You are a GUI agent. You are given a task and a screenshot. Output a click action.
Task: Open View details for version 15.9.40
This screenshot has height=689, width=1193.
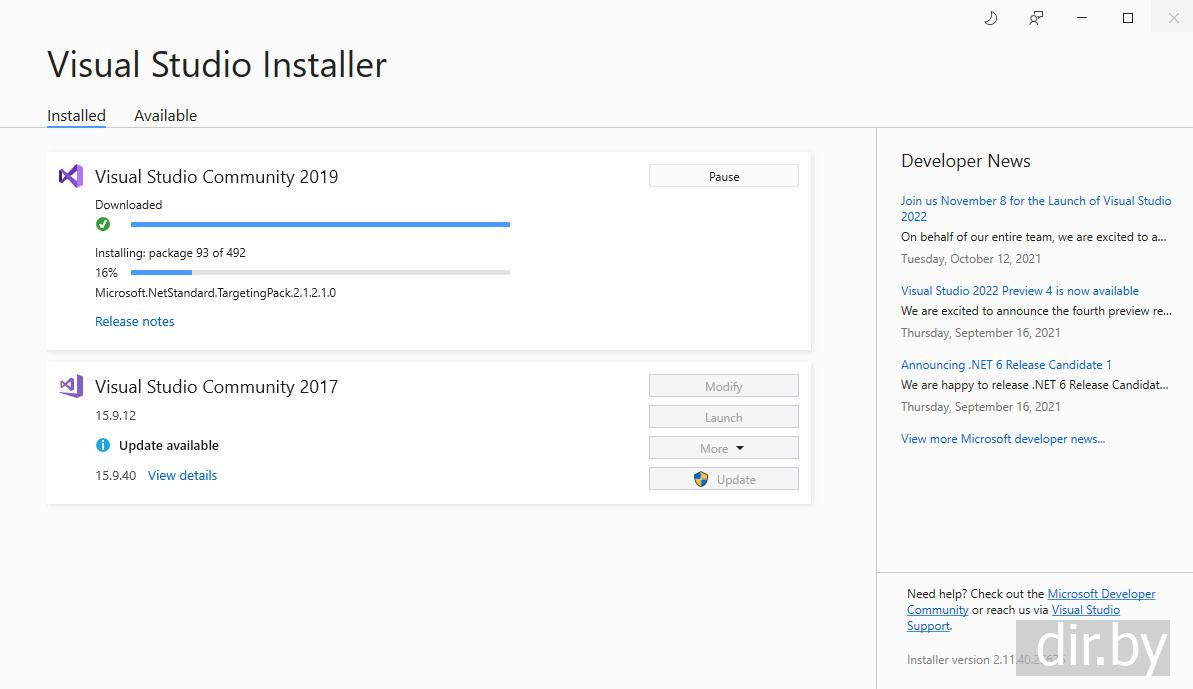[182, 476]
